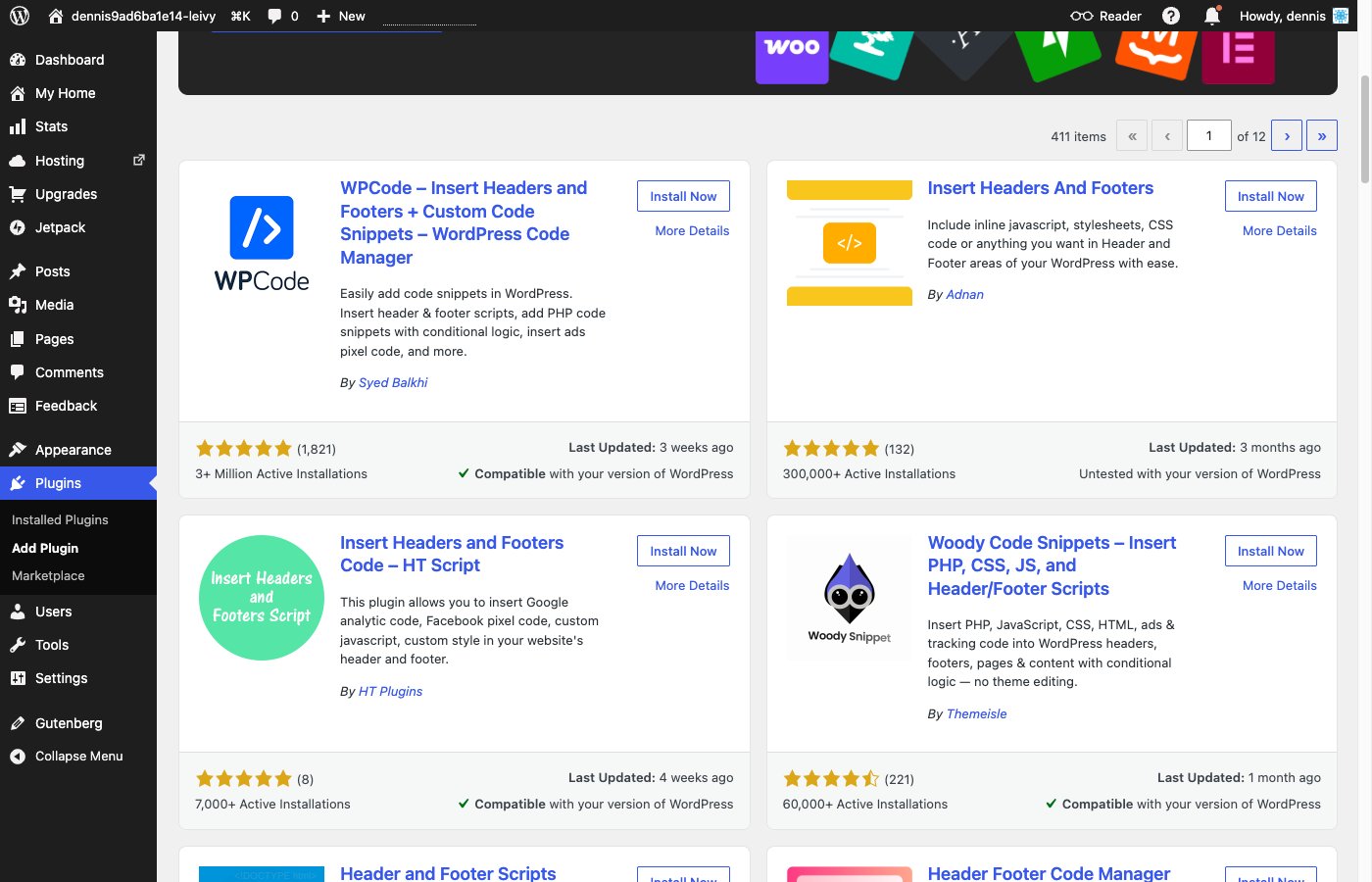Open the Tools menu
1372x882 pixels.
[x=78, y=645]
